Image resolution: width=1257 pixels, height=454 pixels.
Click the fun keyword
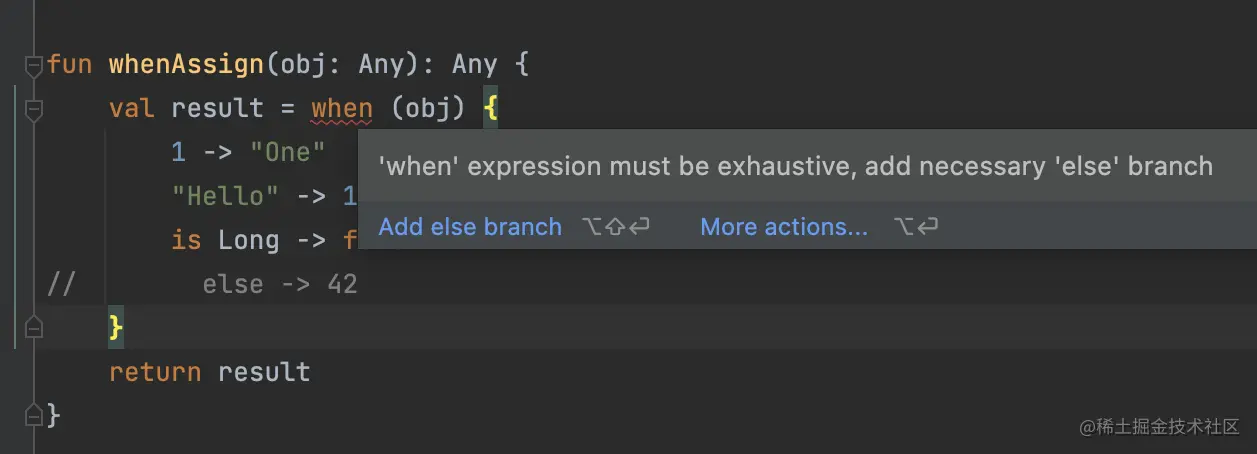pos(70,65)
